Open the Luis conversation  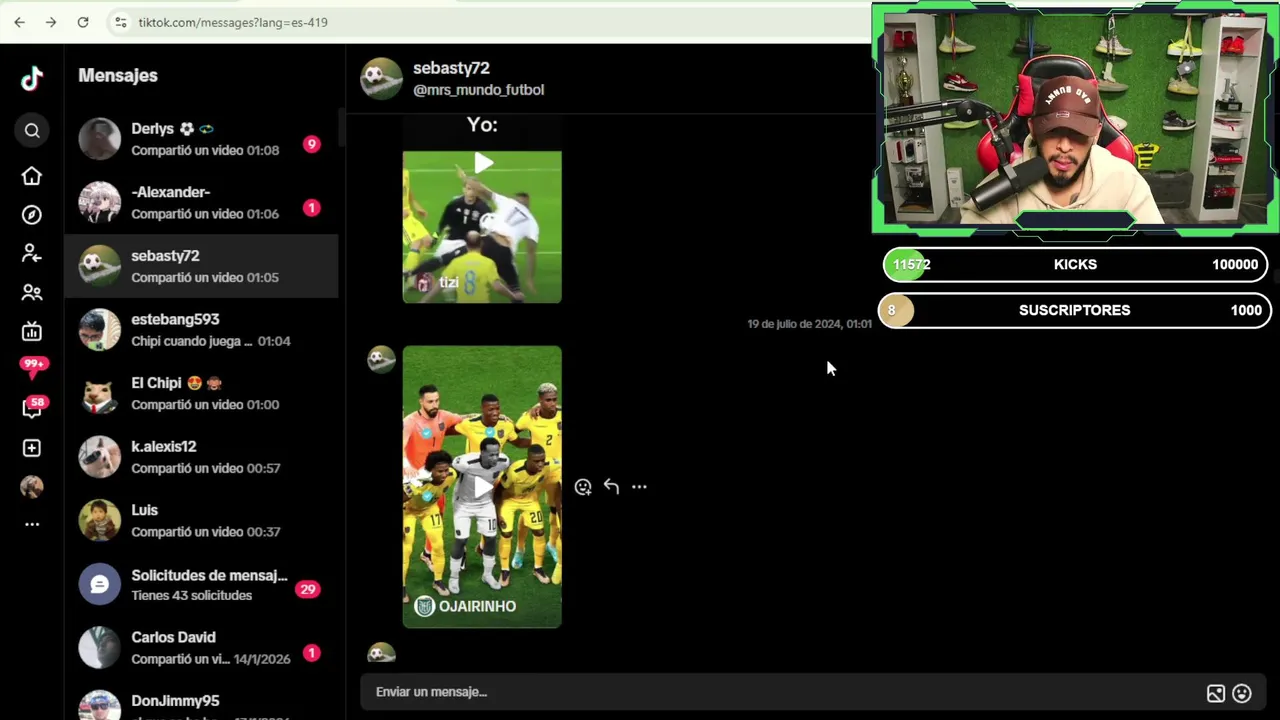coord(201,520)
